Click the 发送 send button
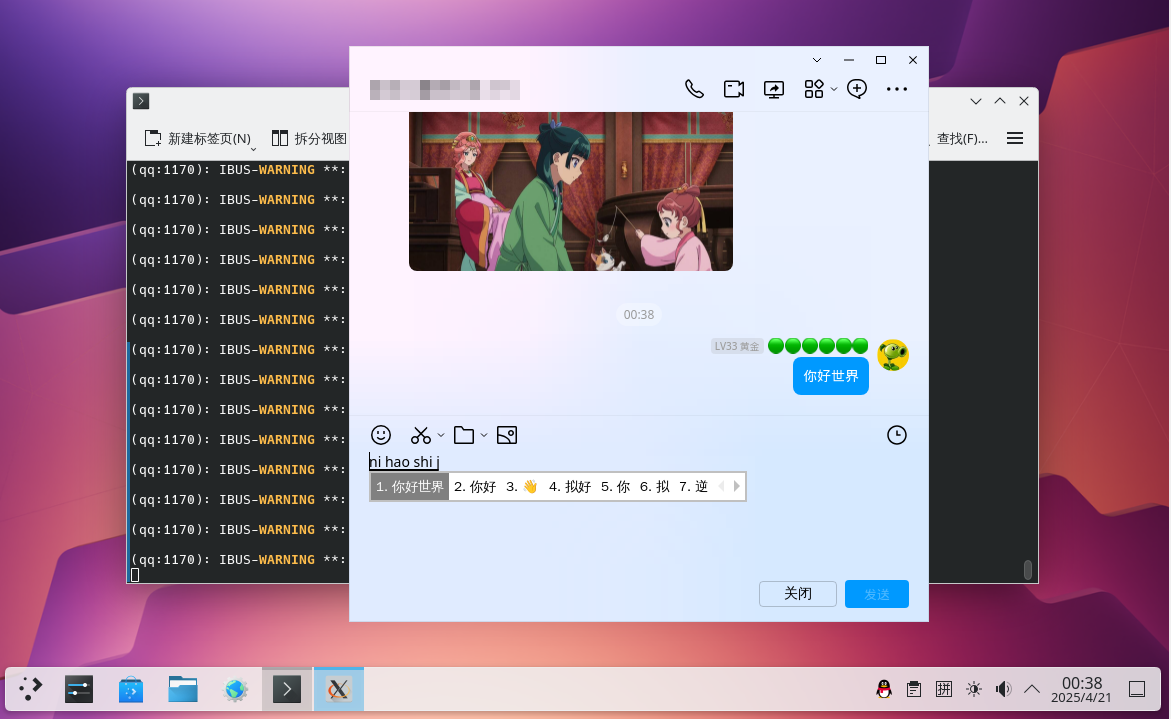This screenshot has height=719, width=1172. pos(877,594)
